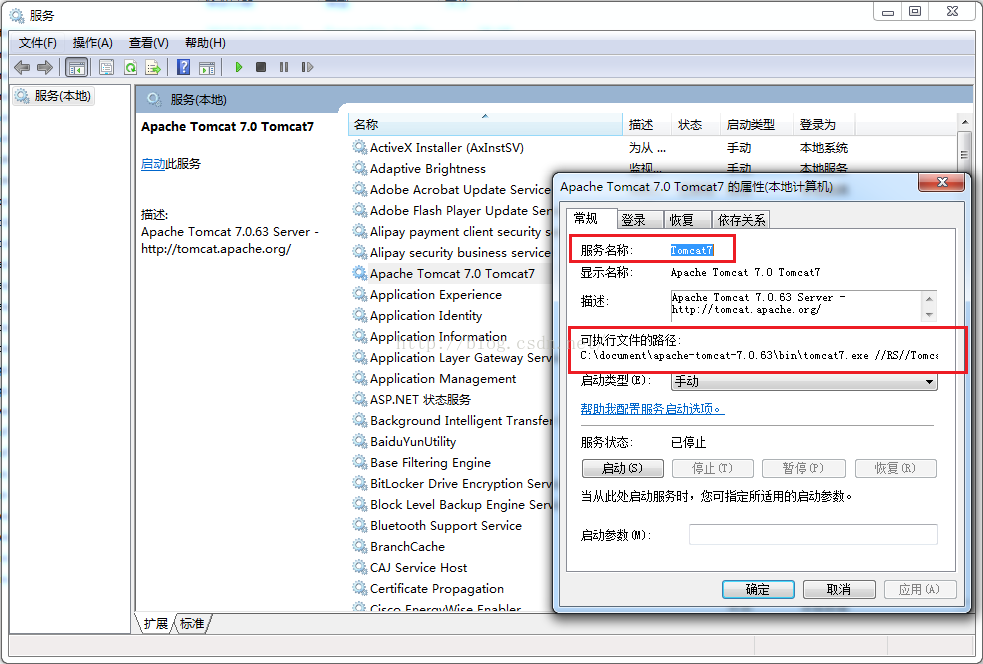Image resolution: width=983 pixels, height=664 pixels.
Task: Sort list by 描述 column header
Action: 646,124
